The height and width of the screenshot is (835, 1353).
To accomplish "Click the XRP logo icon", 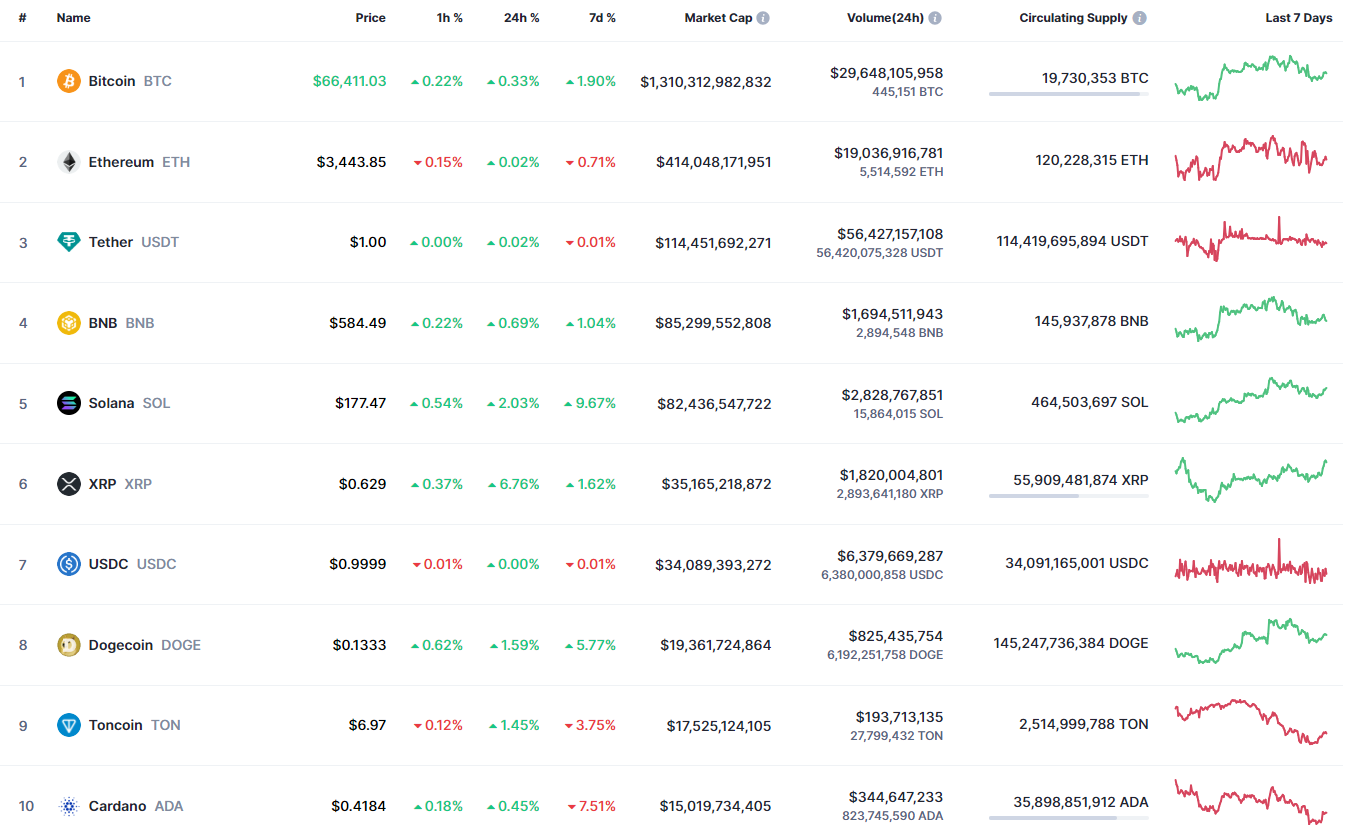I will 68,484.
